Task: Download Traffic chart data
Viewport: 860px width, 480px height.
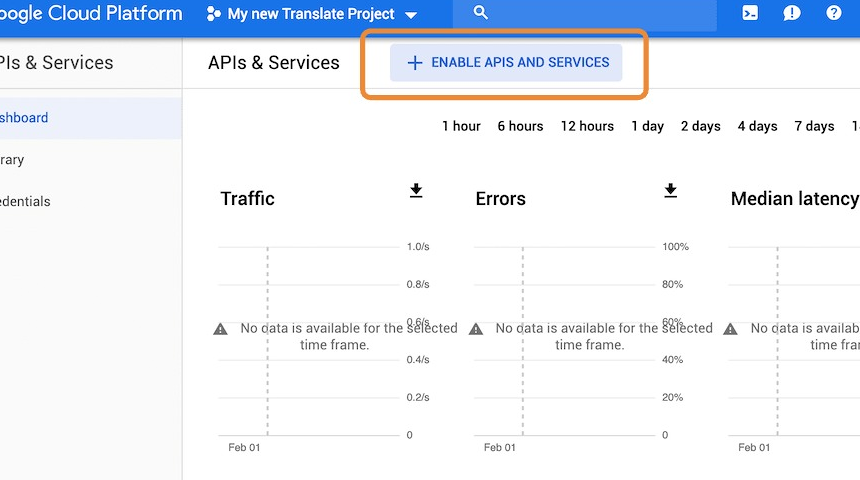Action: pos(416,191)
